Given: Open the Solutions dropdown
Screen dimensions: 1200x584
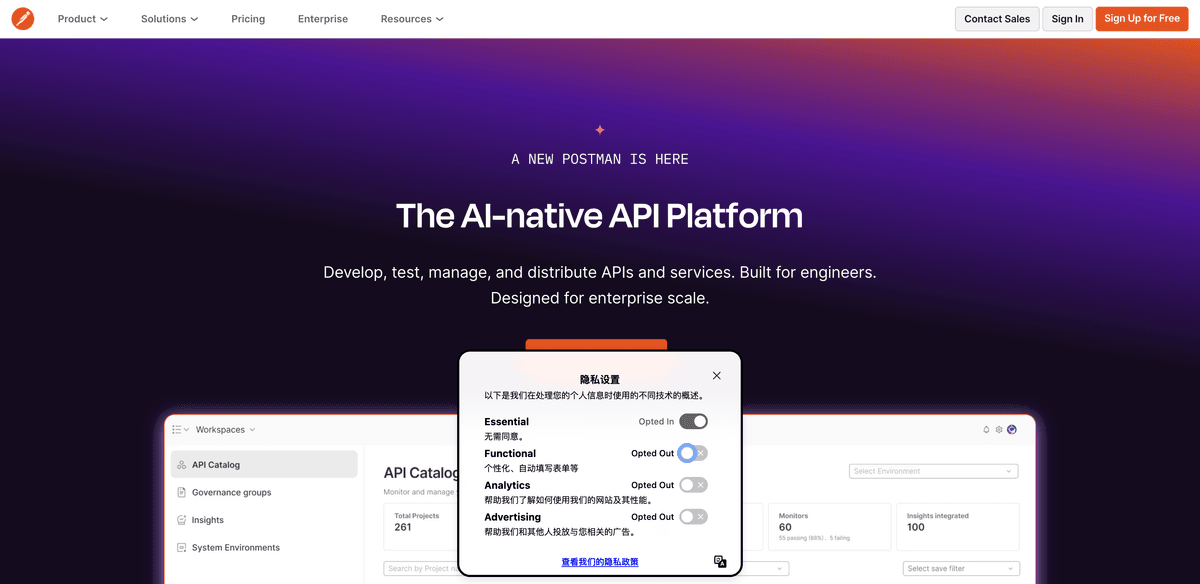Looking at the screenshot, I should tap(169, 19).
